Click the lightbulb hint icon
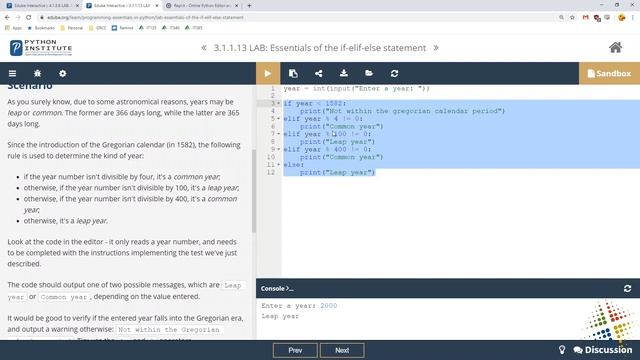The image size is (640, 360). pos(562,350)
